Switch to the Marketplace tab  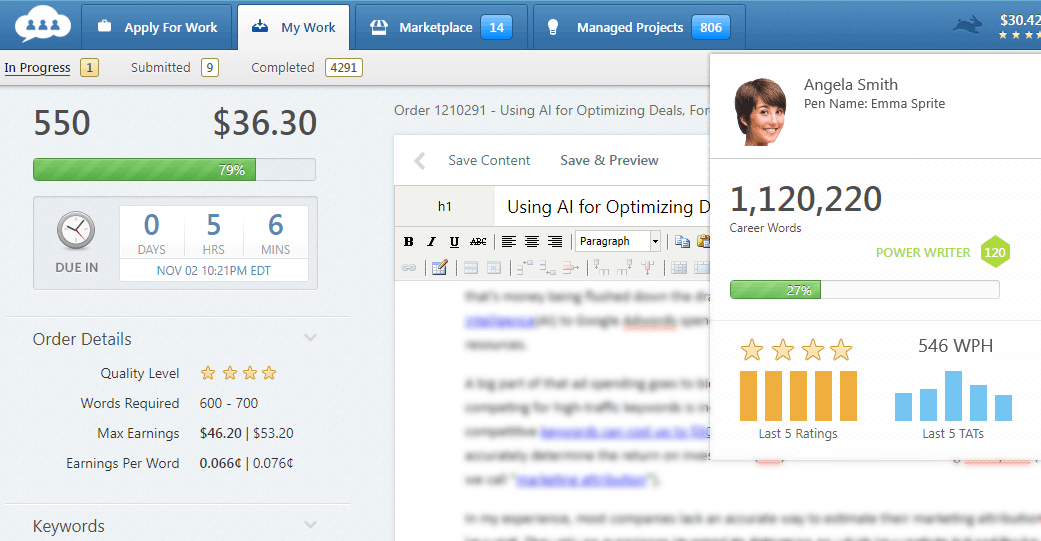(x=435, y=27)
